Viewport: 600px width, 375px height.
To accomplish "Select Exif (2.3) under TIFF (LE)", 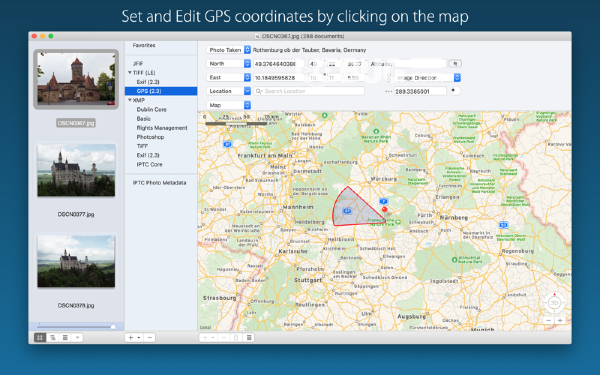I will pos(148,82).
